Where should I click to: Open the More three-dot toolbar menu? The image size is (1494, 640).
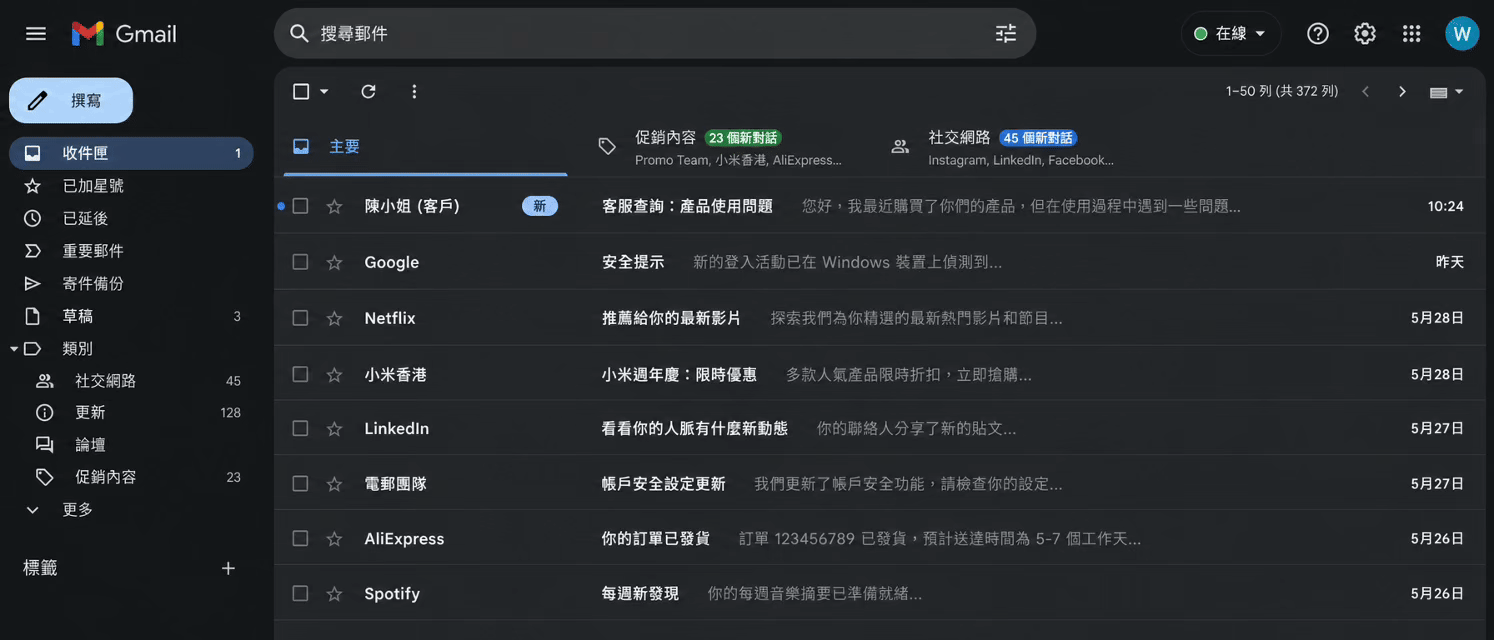point(414,92)
